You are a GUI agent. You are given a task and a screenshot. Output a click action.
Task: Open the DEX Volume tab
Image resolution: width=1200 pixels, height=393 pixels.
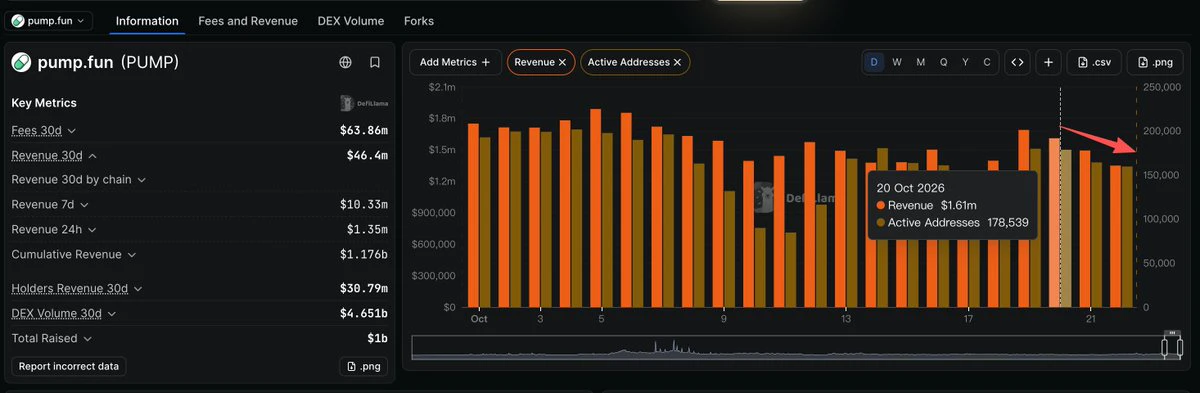click(351, 20)
